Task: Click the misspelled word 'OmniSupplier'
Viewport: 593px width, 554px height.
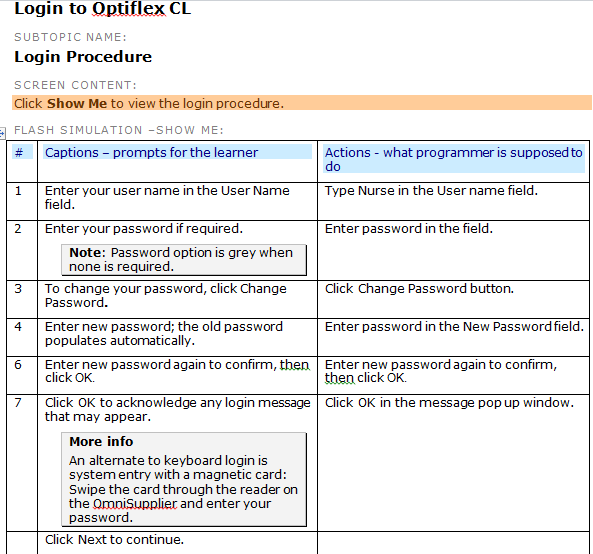Action: pos(135,504)
